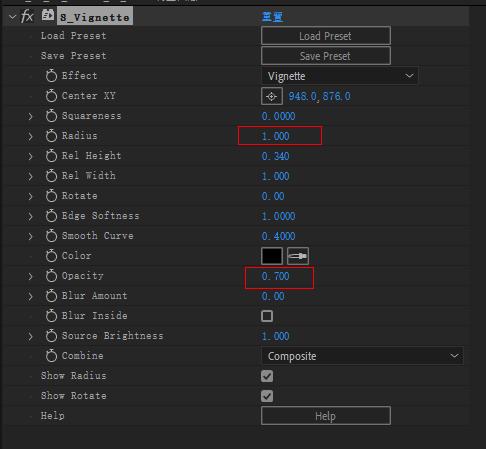Click the preset icon beside S_Vignette name
This screenshot has height=449, width=486.
(x=48, y=16)
